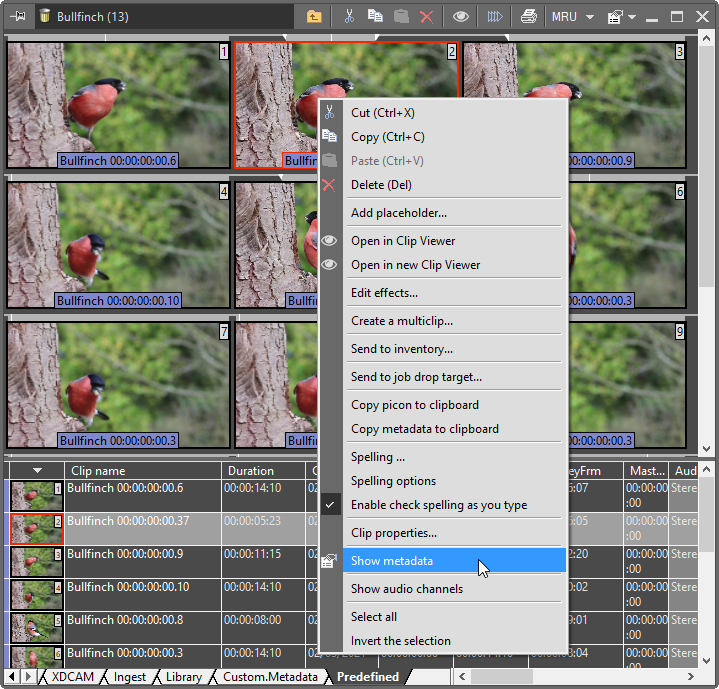The image size is (719, 689).
Task: Click the parent folder icon in toolbar
Action: [314, 17]
